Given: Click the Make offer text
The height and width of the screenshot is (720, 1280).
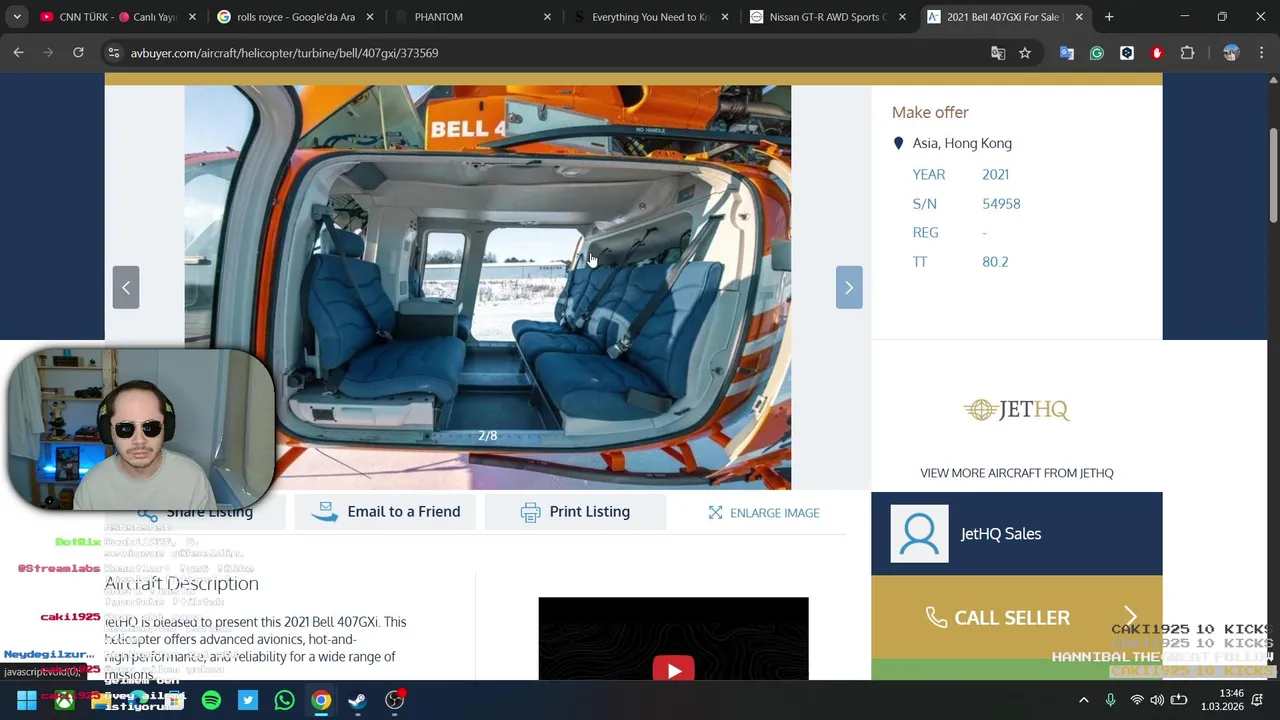Looking at the screenshot, I should point(930,112).
